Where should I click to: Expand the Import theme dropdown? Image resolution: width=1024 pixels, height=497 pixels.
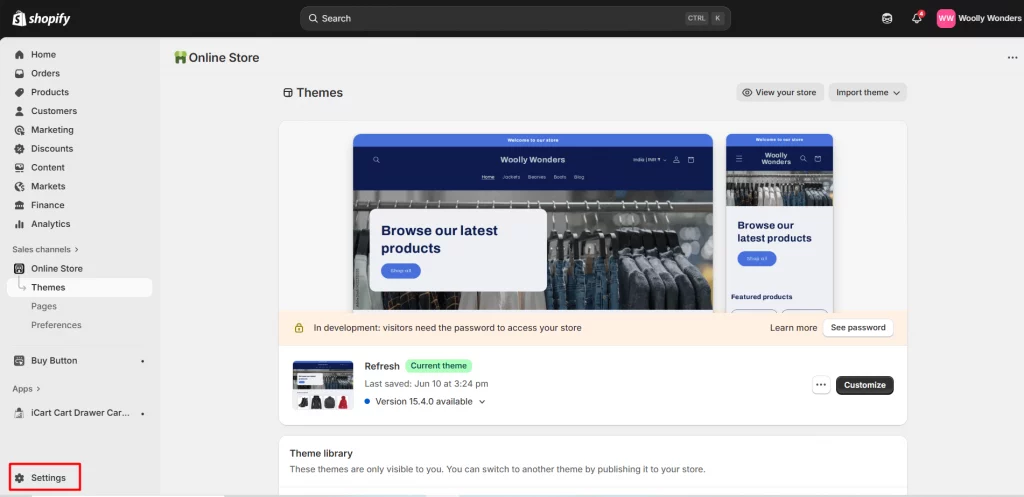tap(868, 93)
